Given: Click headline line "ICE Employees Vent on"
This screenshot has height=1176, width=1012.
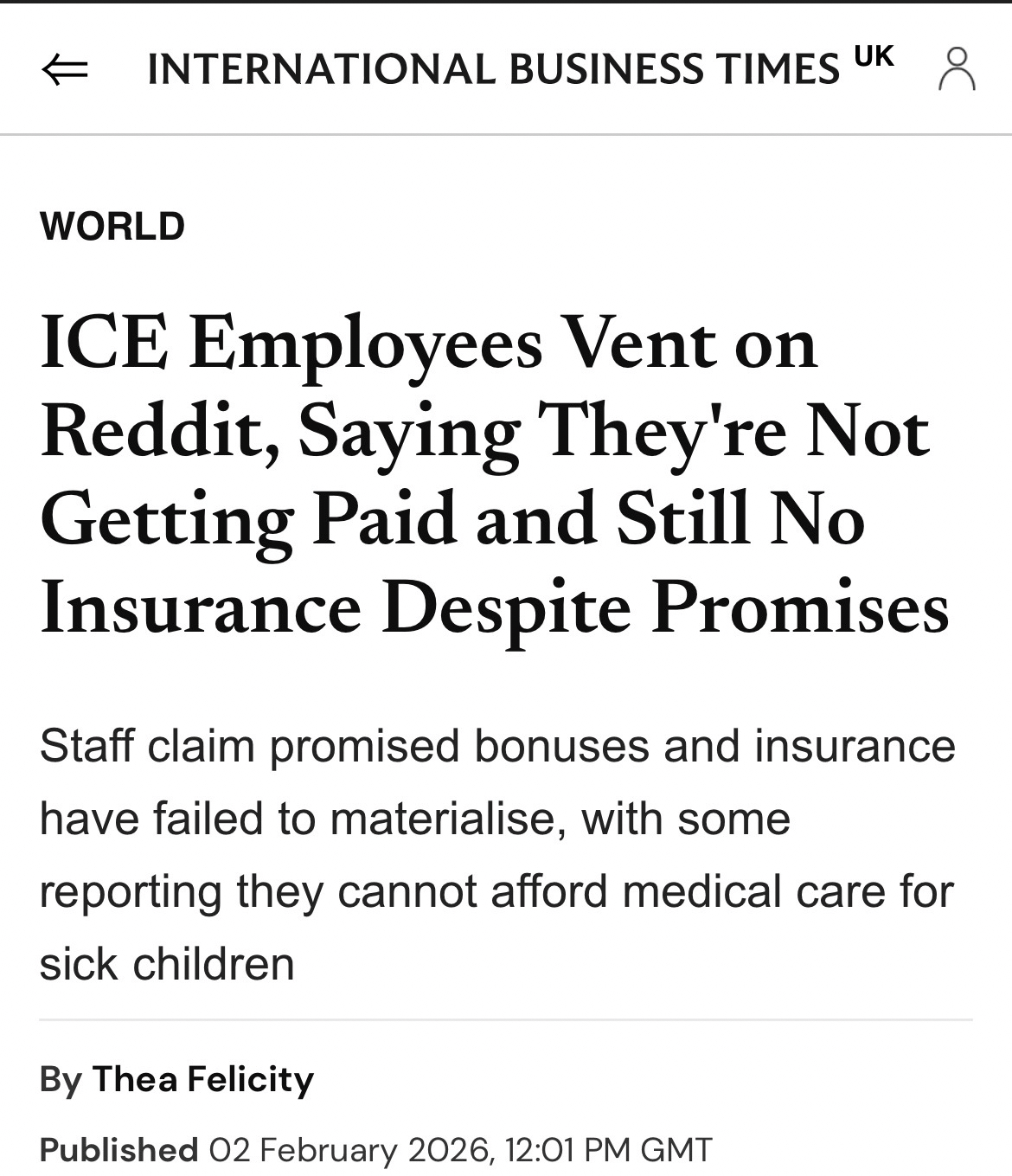Looking at the screenshot, I should [x=428, y=344].
